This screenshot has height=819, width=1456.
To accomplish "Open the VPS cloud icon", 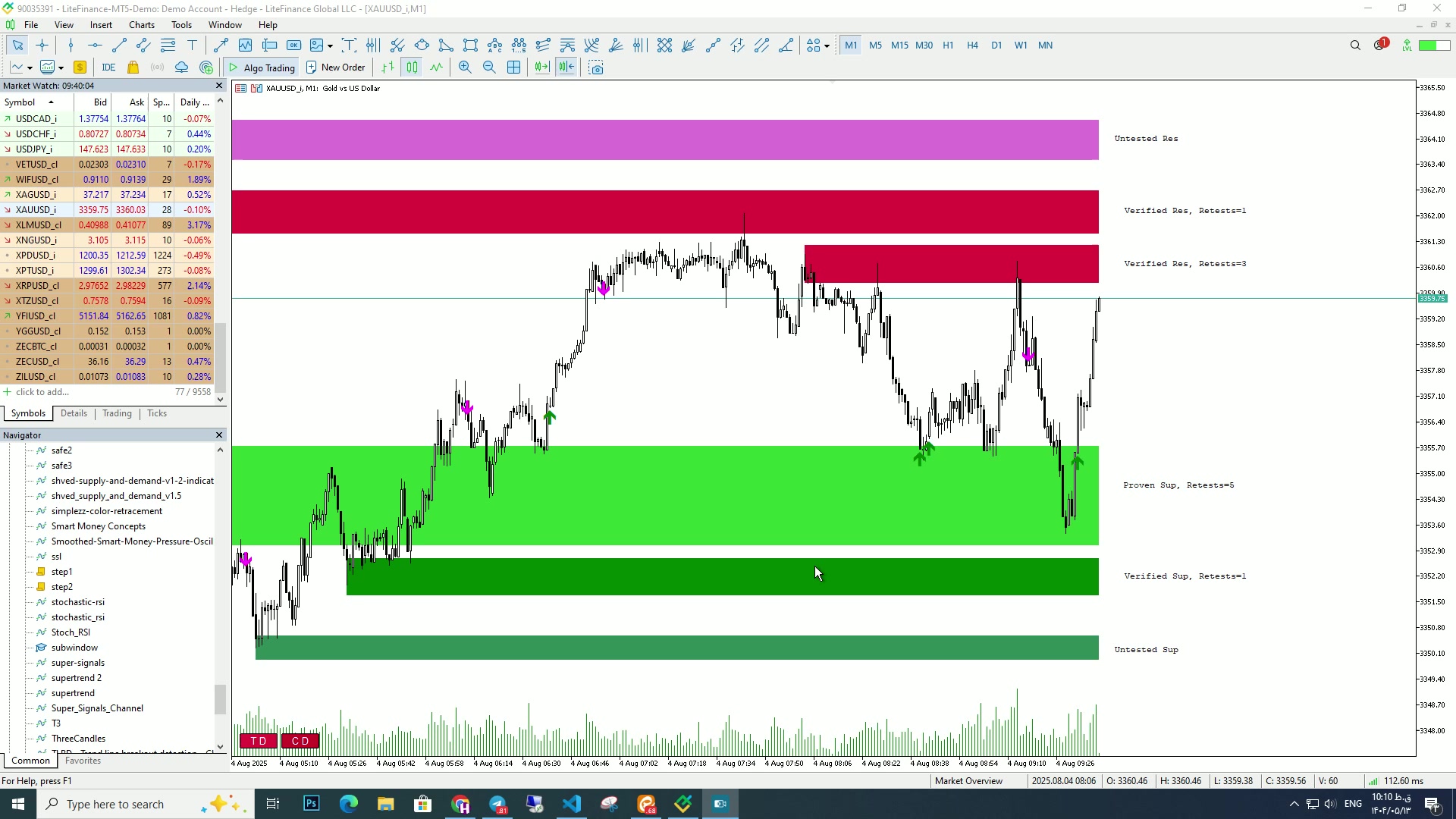I will [x=181, y=67].
